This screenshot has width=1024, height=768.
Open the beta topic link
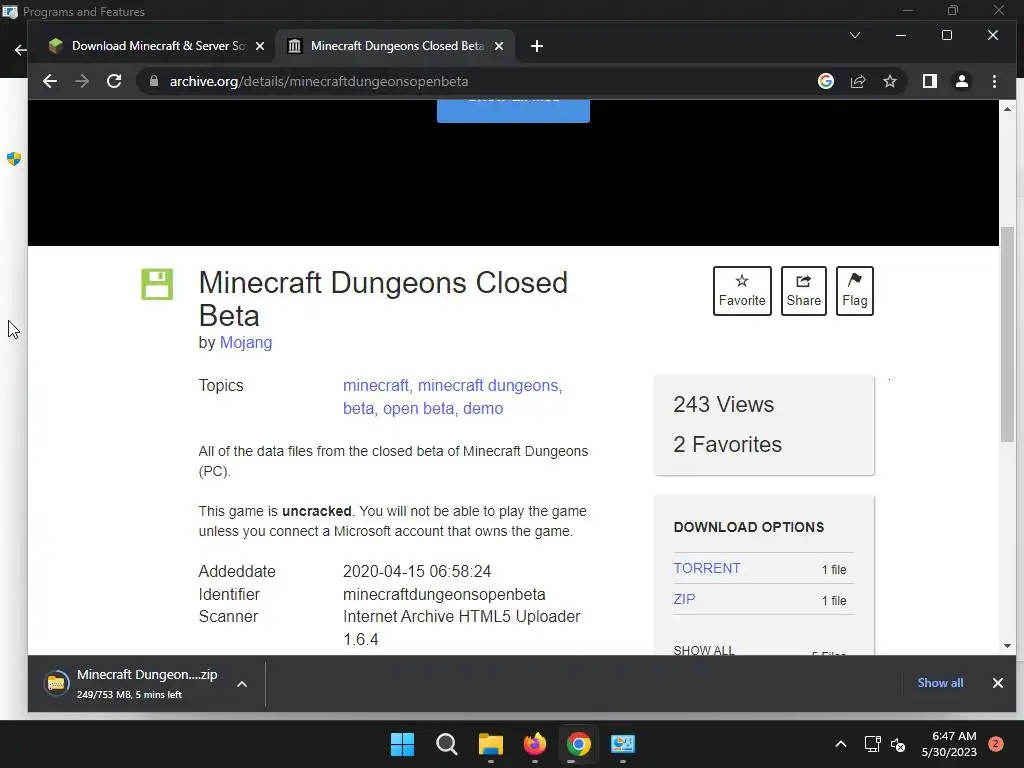(x=359, y=408)
